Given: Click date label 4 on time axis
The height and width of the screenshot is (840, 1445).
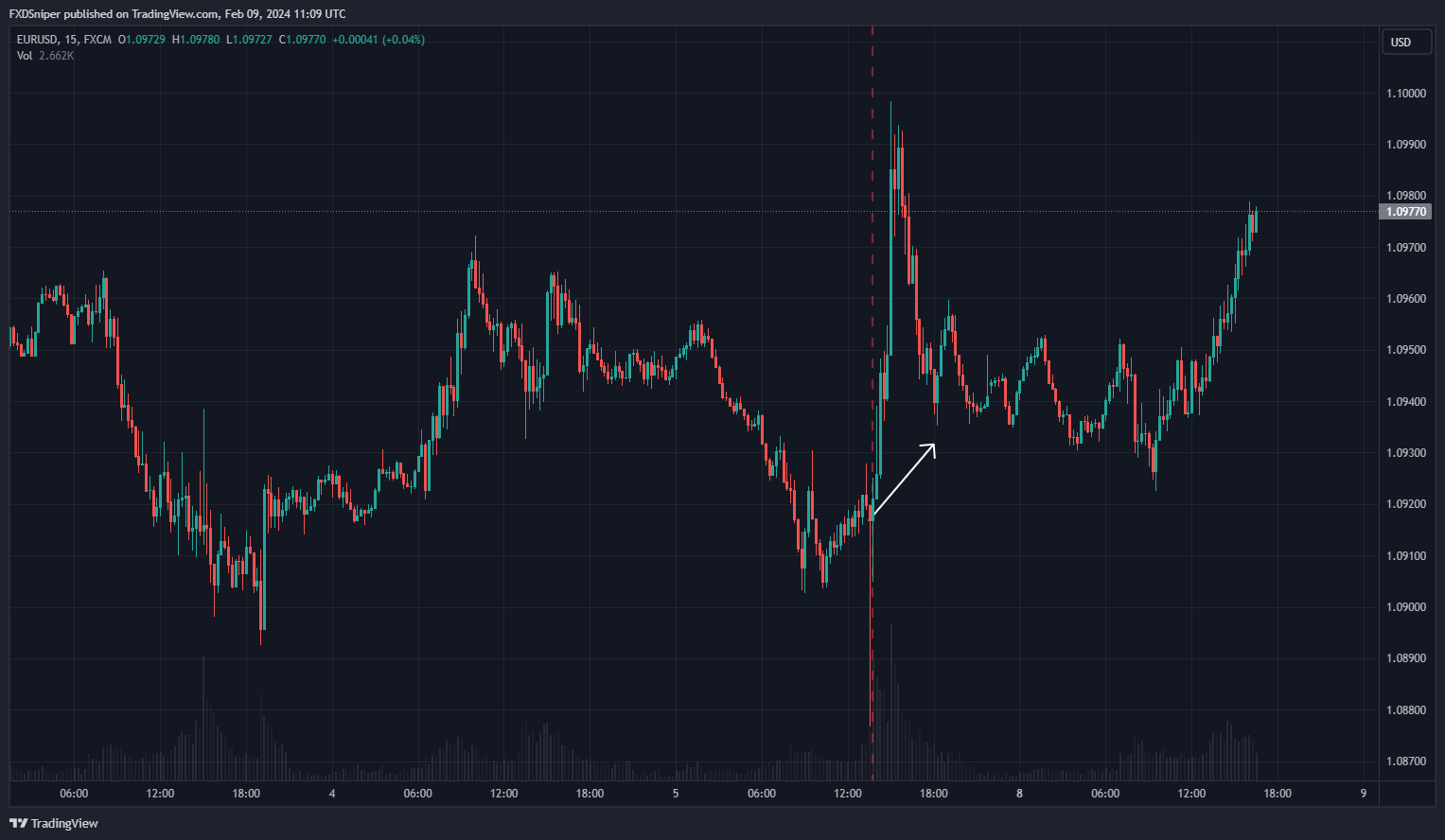Looking at the screenshot, I should click(x=332, y=794).
